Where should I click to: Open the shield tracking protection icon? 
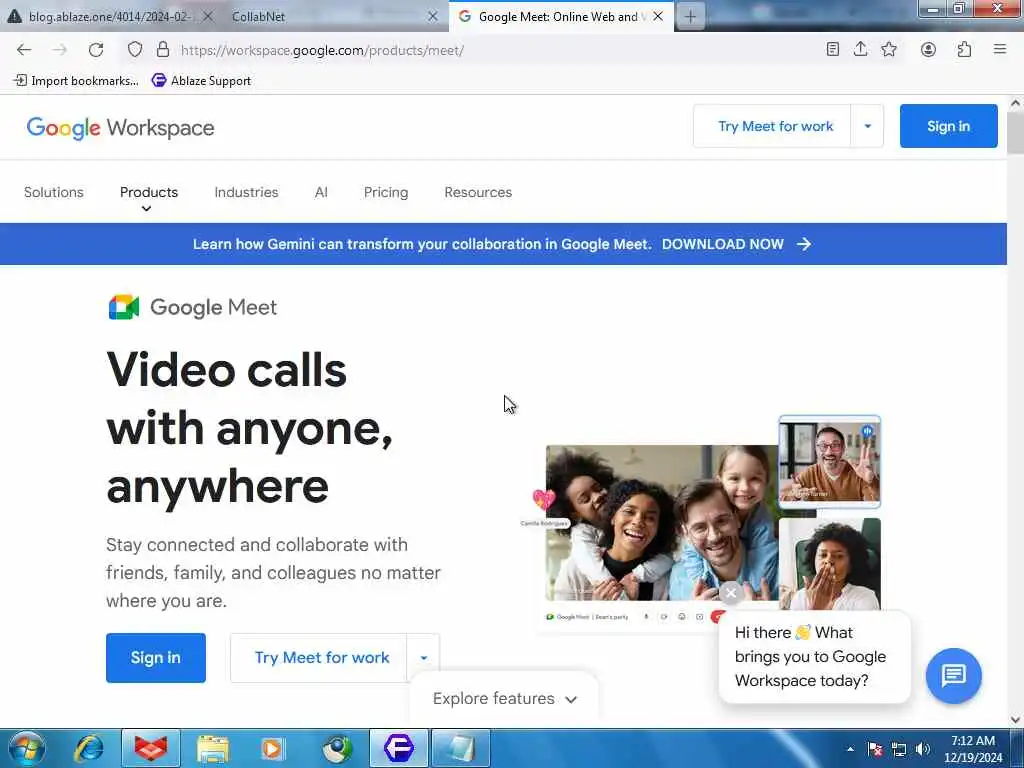point(135,50)
